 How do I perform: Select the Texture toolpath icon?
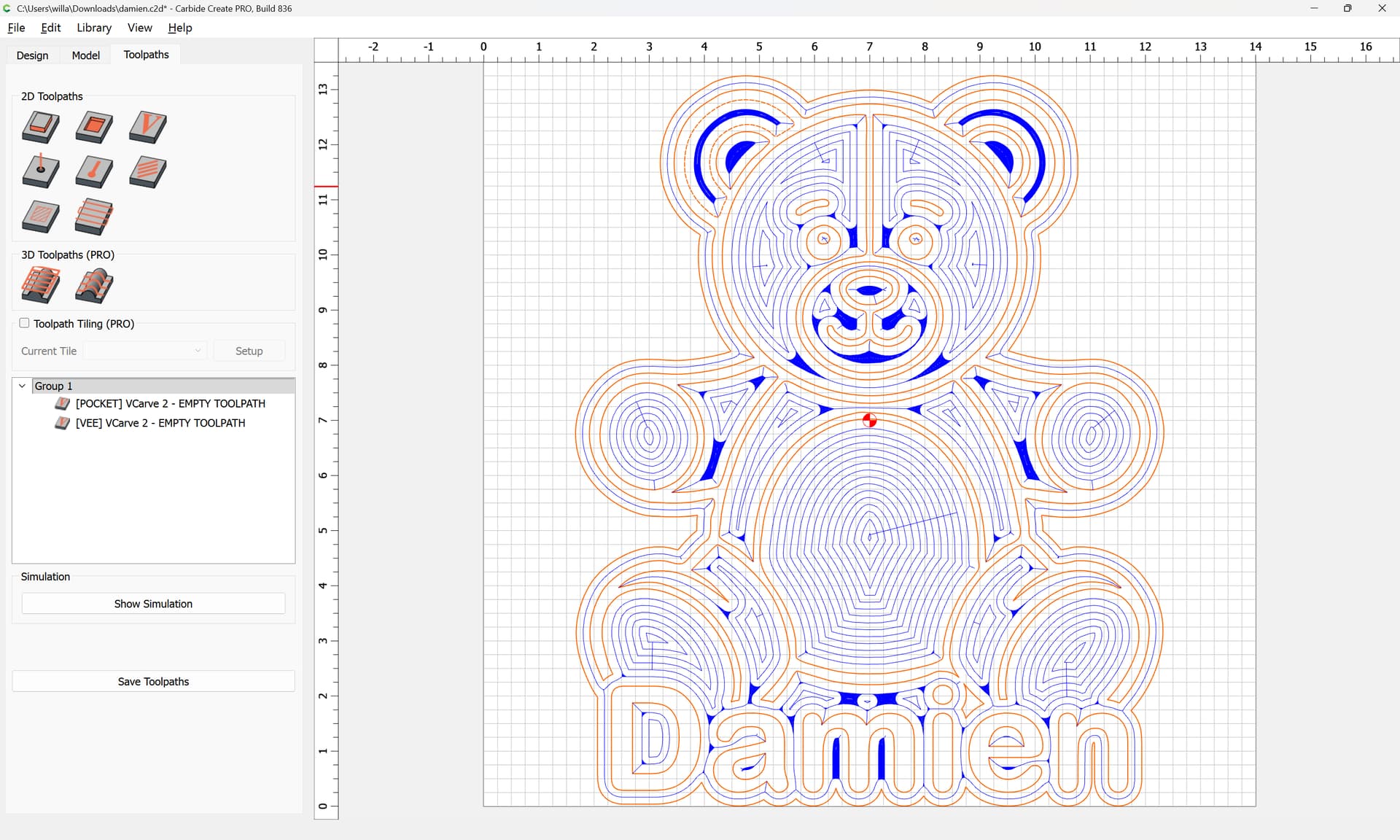click(148, 172)
